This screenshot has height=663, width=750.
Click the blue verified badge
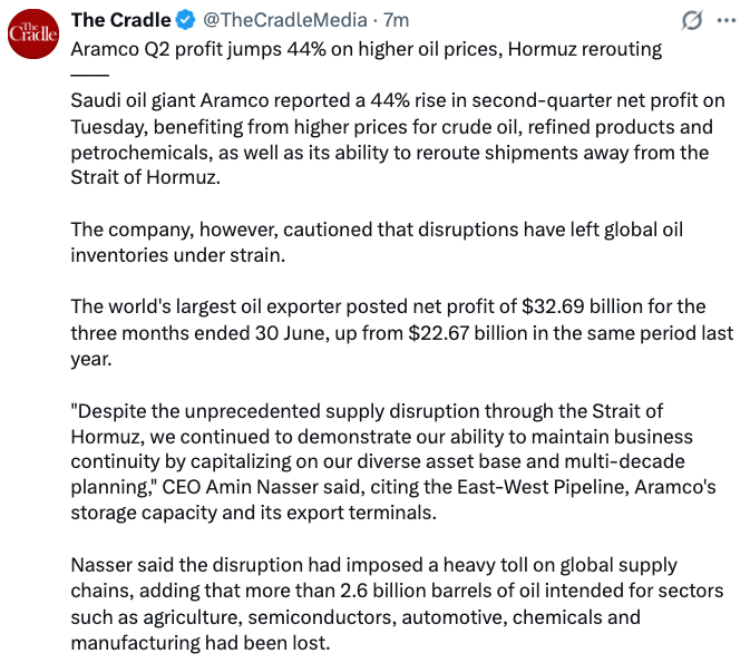pyautogui.click(x=186, y=21)
